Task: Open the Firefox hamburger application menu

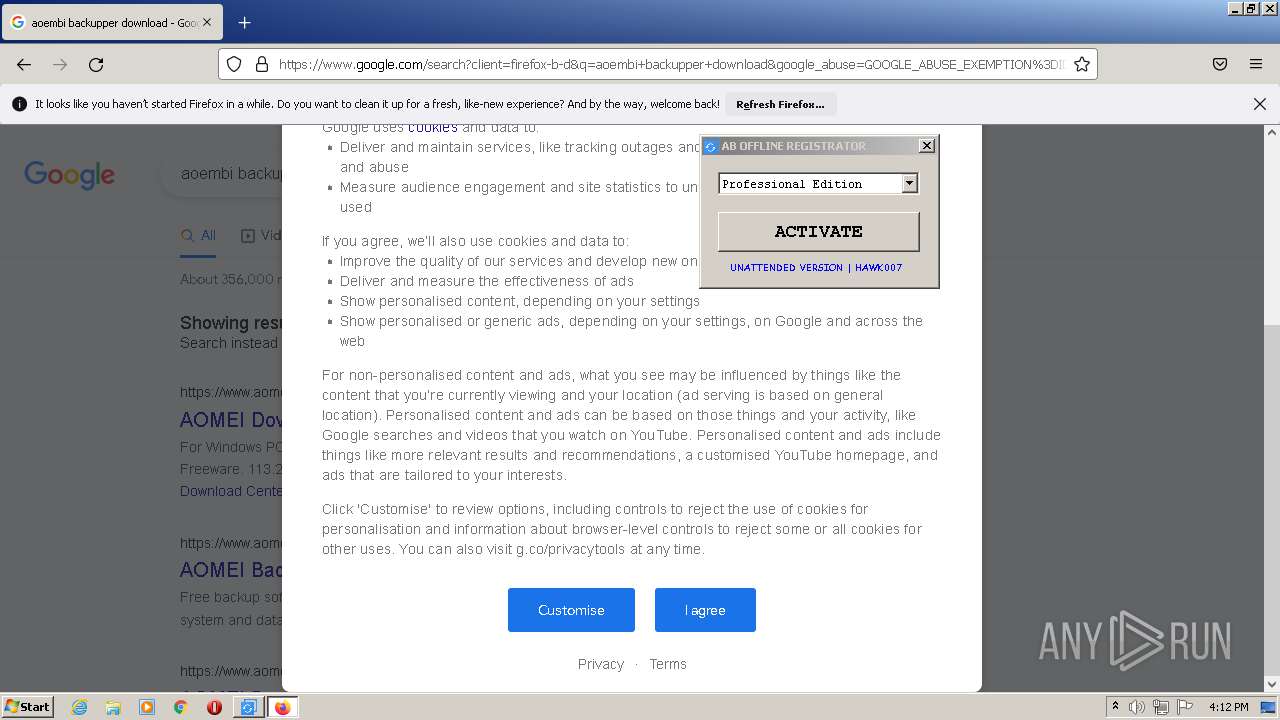Action: [1256, 64]
